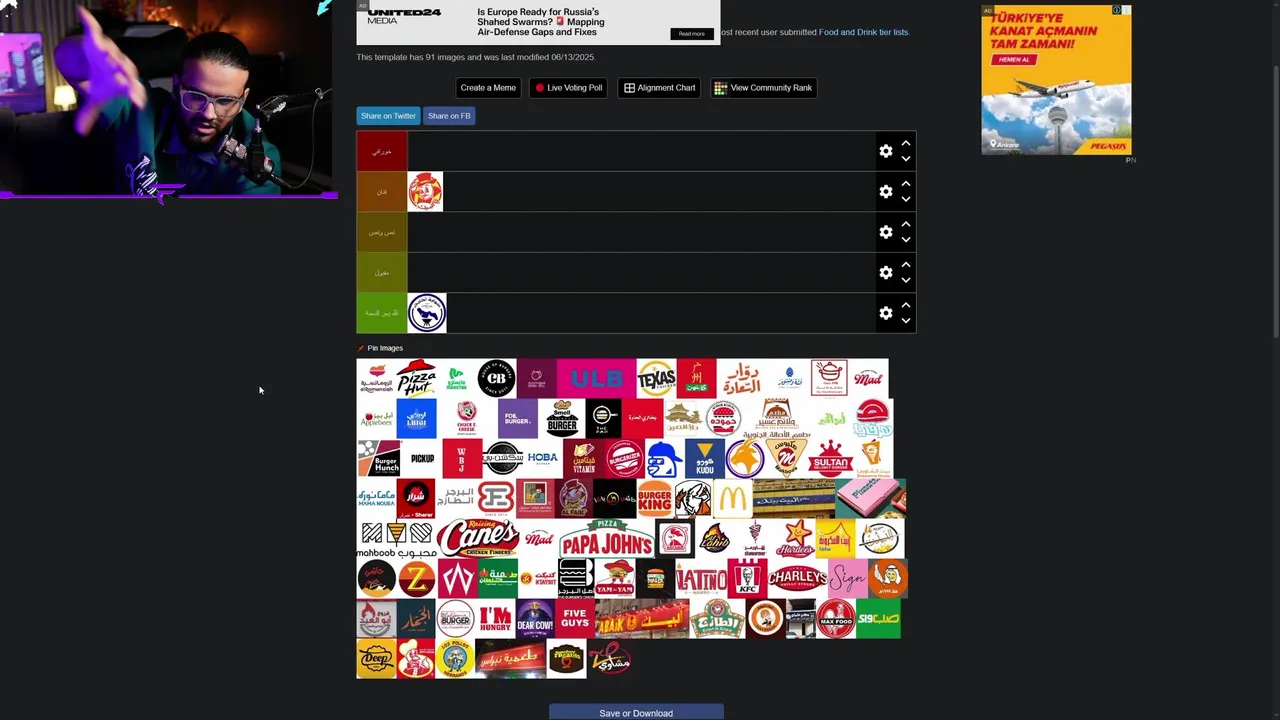Select the Hardee's star logo
This screenshot has width=1280, height=720.
pos(795,538)
